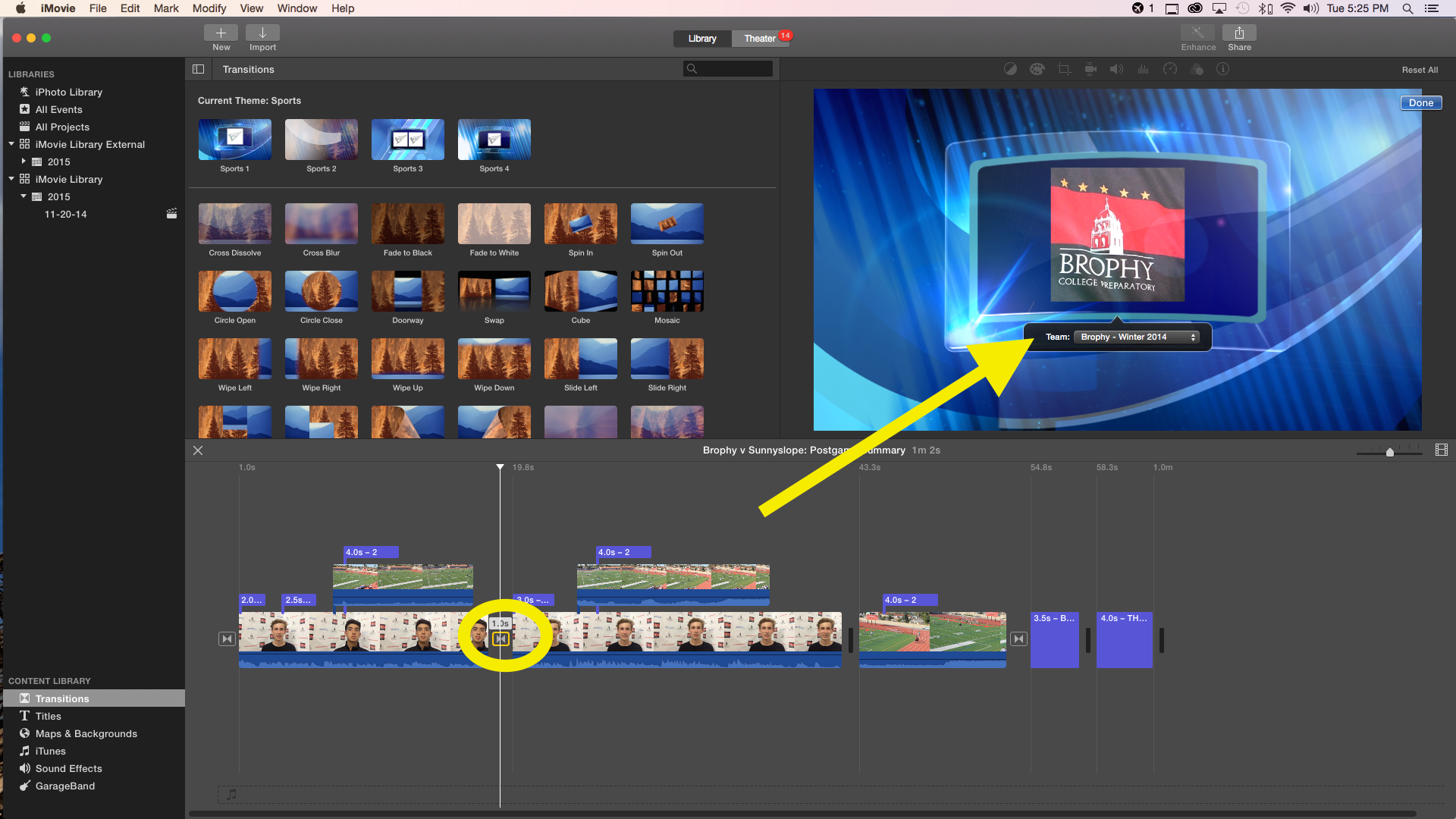
Task: Select the Sports 1 transition thumbnail
Action: pos(234,140)
